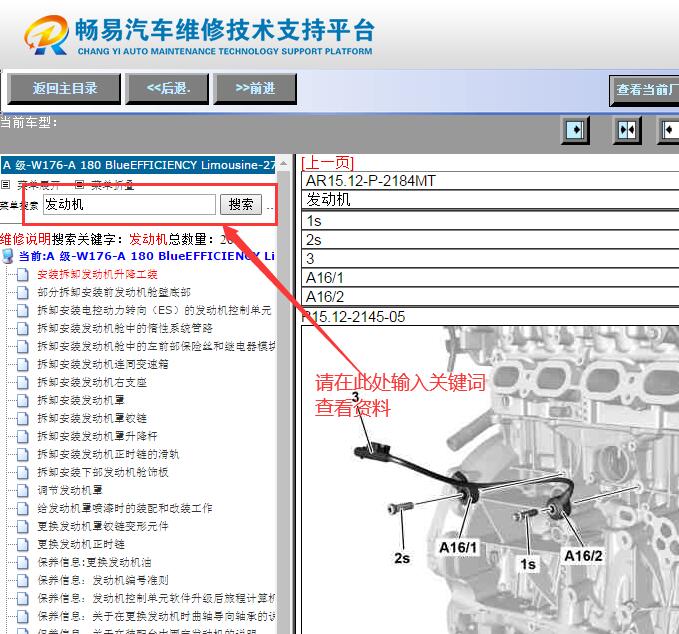Click document icon for 拆卸安装发动机舱中的惰性系统管路
Screen dimensions: 679x634
click(x=23, y=329)
